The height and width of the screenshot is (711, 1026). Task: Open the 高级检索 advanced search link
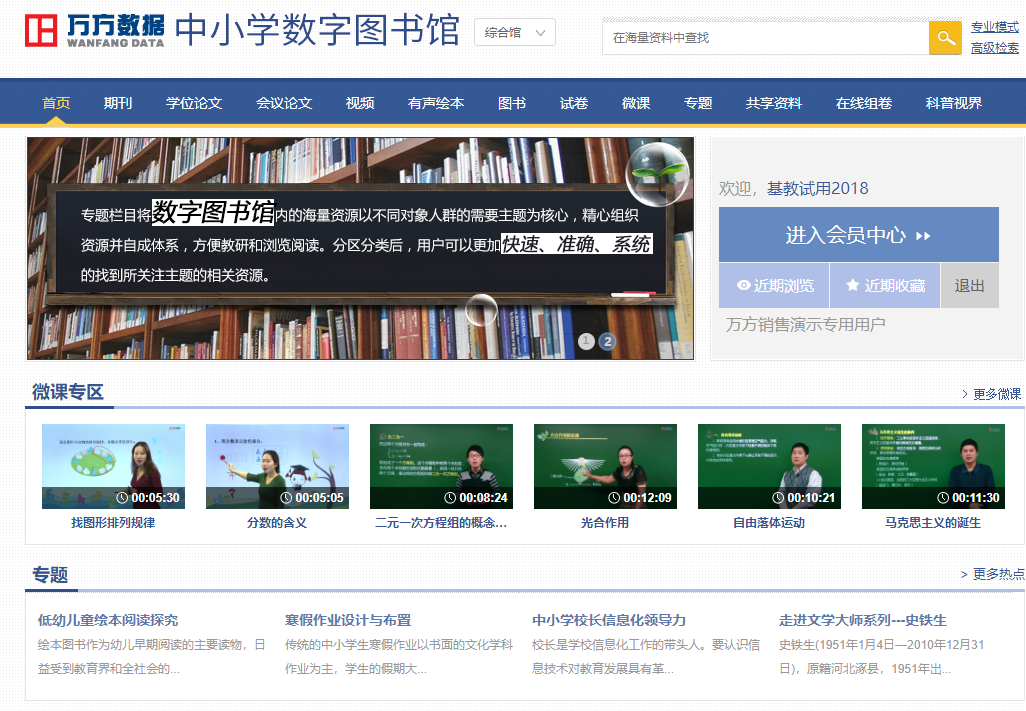pos(995,48)
